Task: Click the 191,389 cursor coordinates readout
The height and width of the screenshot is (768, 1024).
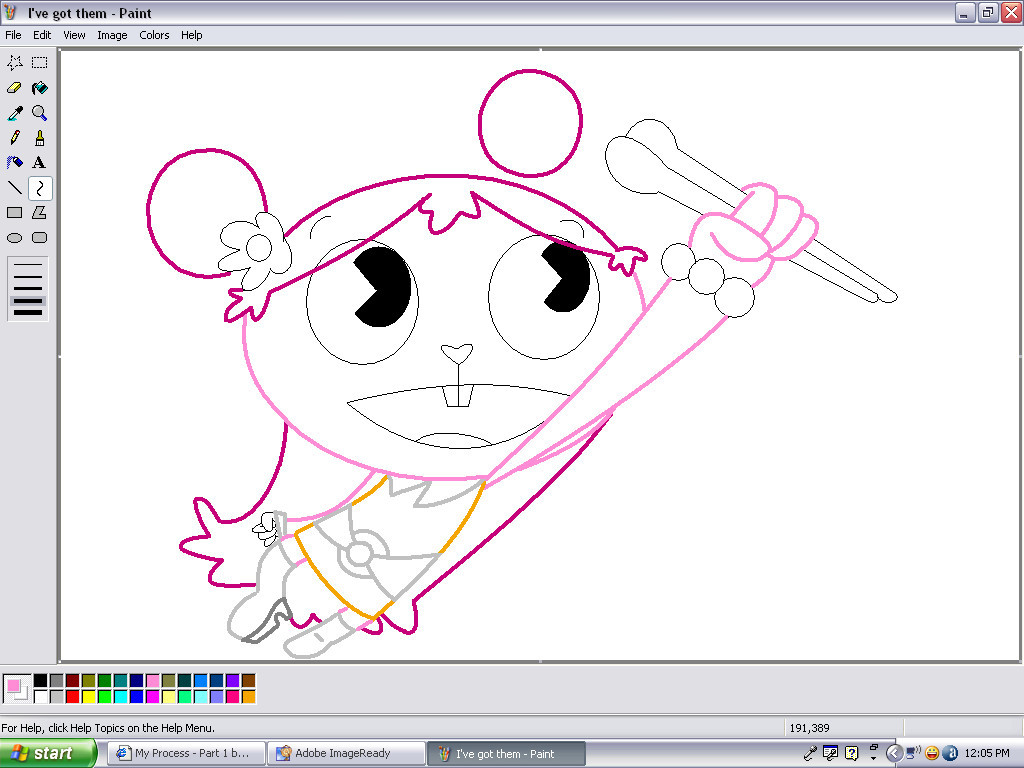Action: (809, 728)
